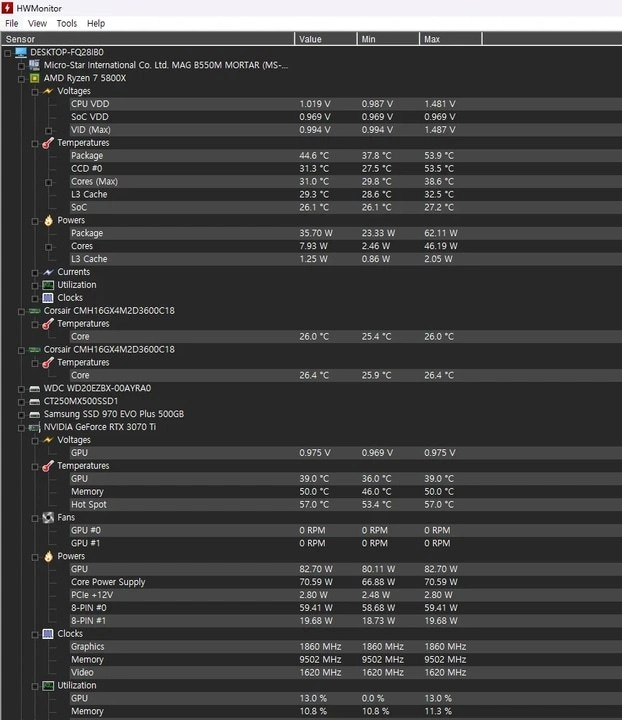
Task: Click the Max column header
Action: (x=450, y=39)
